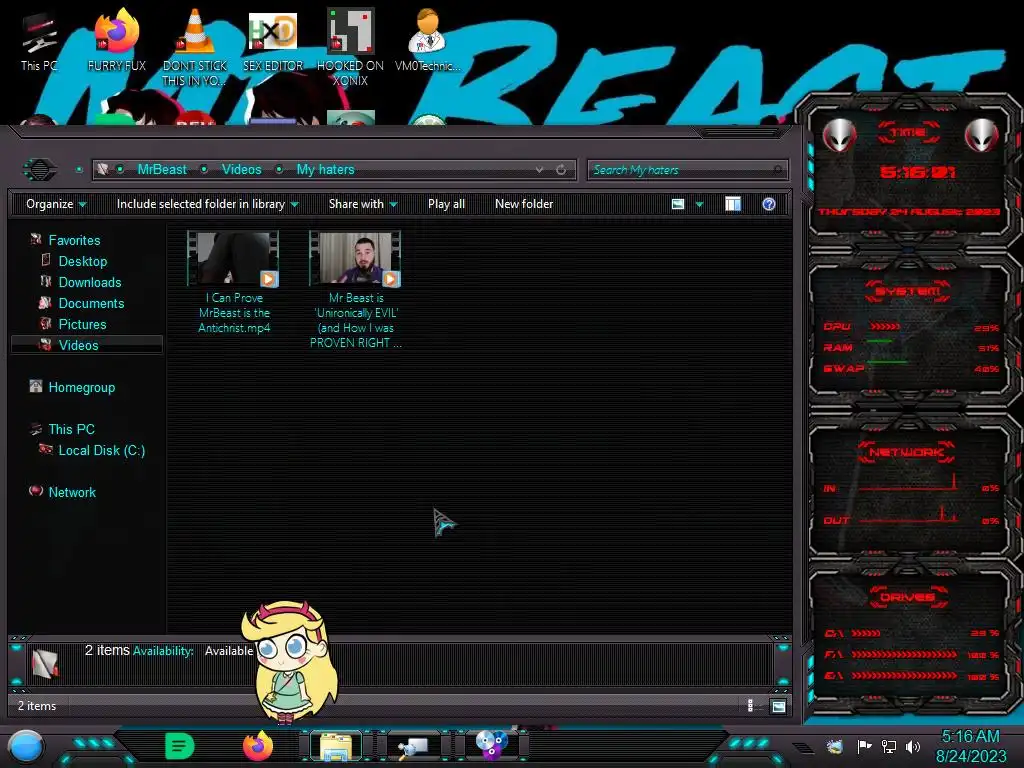Change view with the view icon button
This screenshot has width=1024, height=768.
(678, 204)
